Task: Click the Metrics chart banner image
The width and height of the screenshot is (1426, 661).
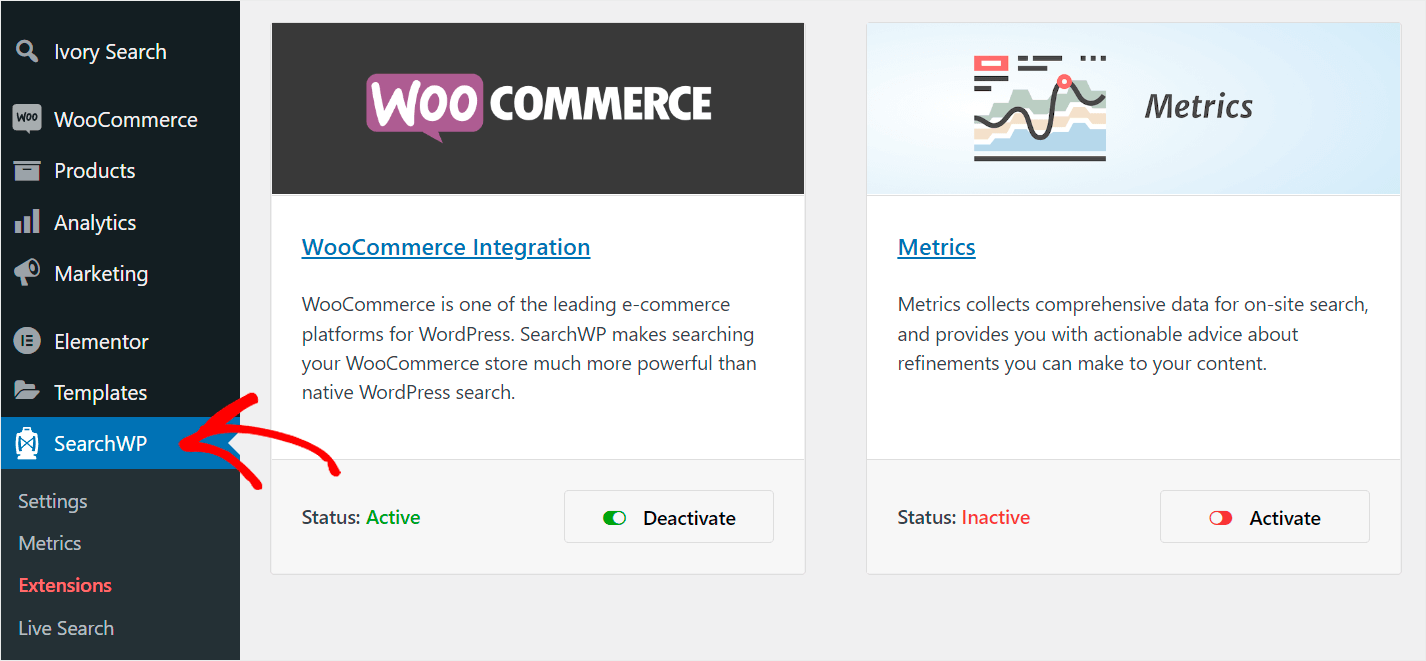Action: click(1133, 108)
